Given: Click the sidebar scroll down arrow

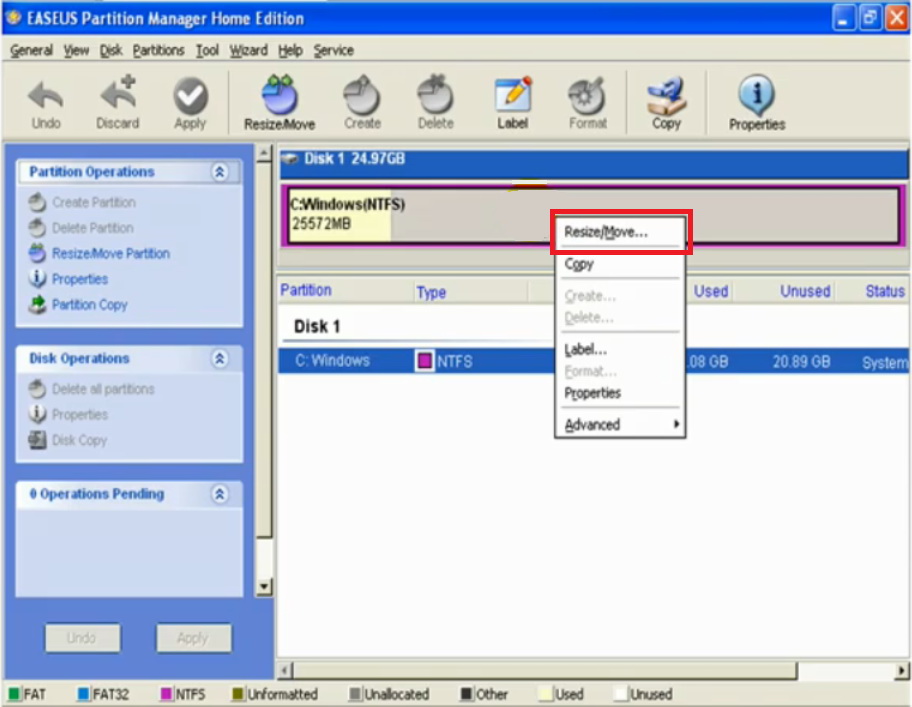Looking at the screenshot, I should 264,587.
